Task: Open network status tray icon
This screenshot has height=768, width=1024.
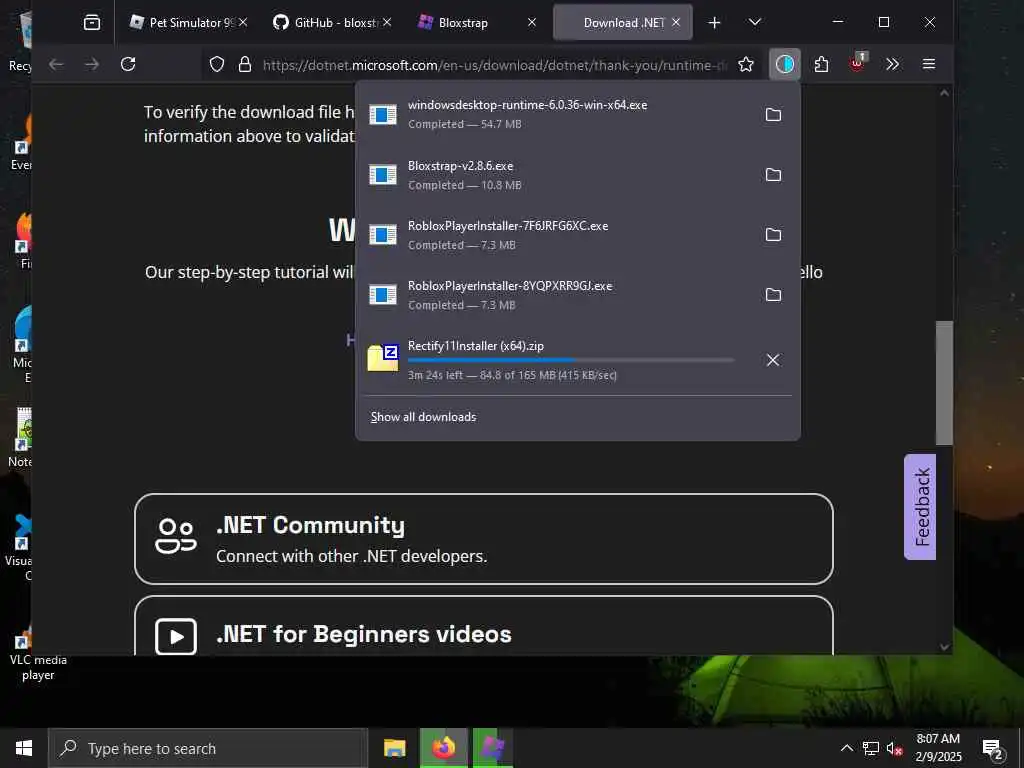Action: (x=871, y=748)
